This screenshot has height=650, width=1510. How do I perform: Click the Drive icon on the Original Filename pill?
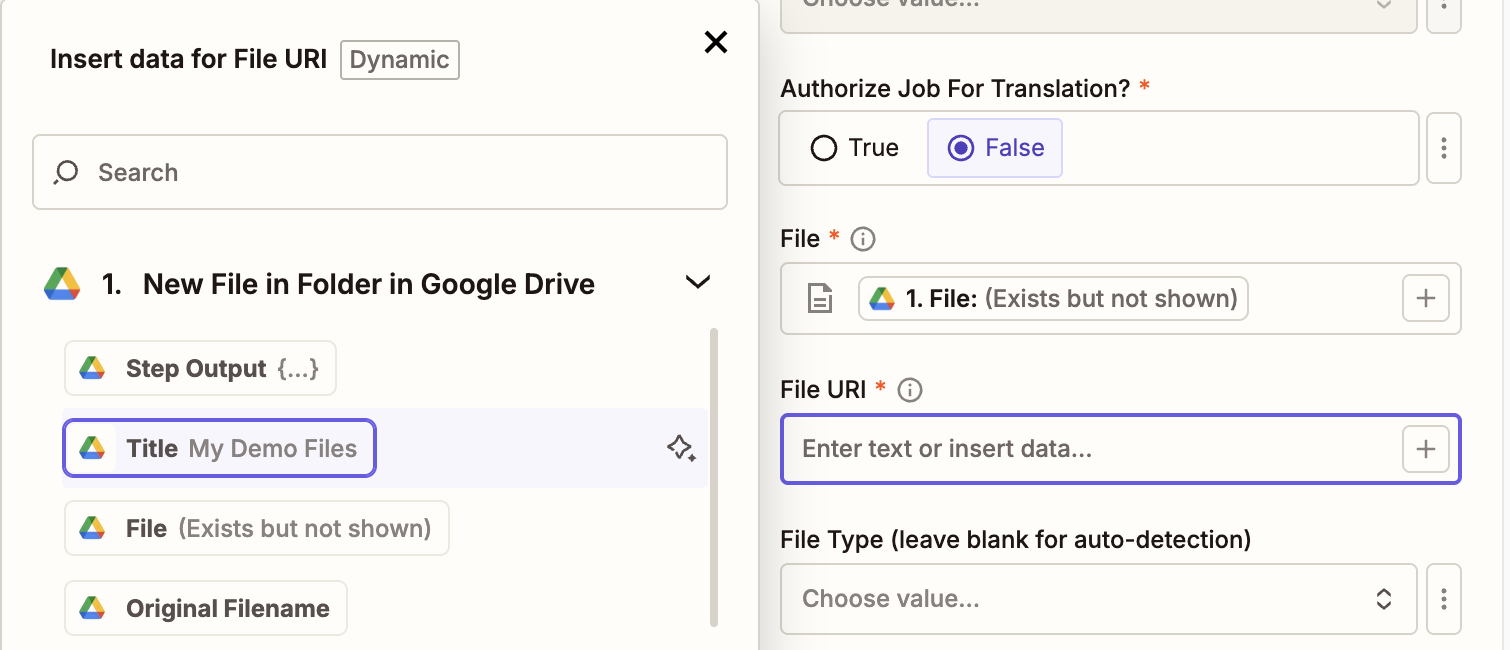(92, 607)
